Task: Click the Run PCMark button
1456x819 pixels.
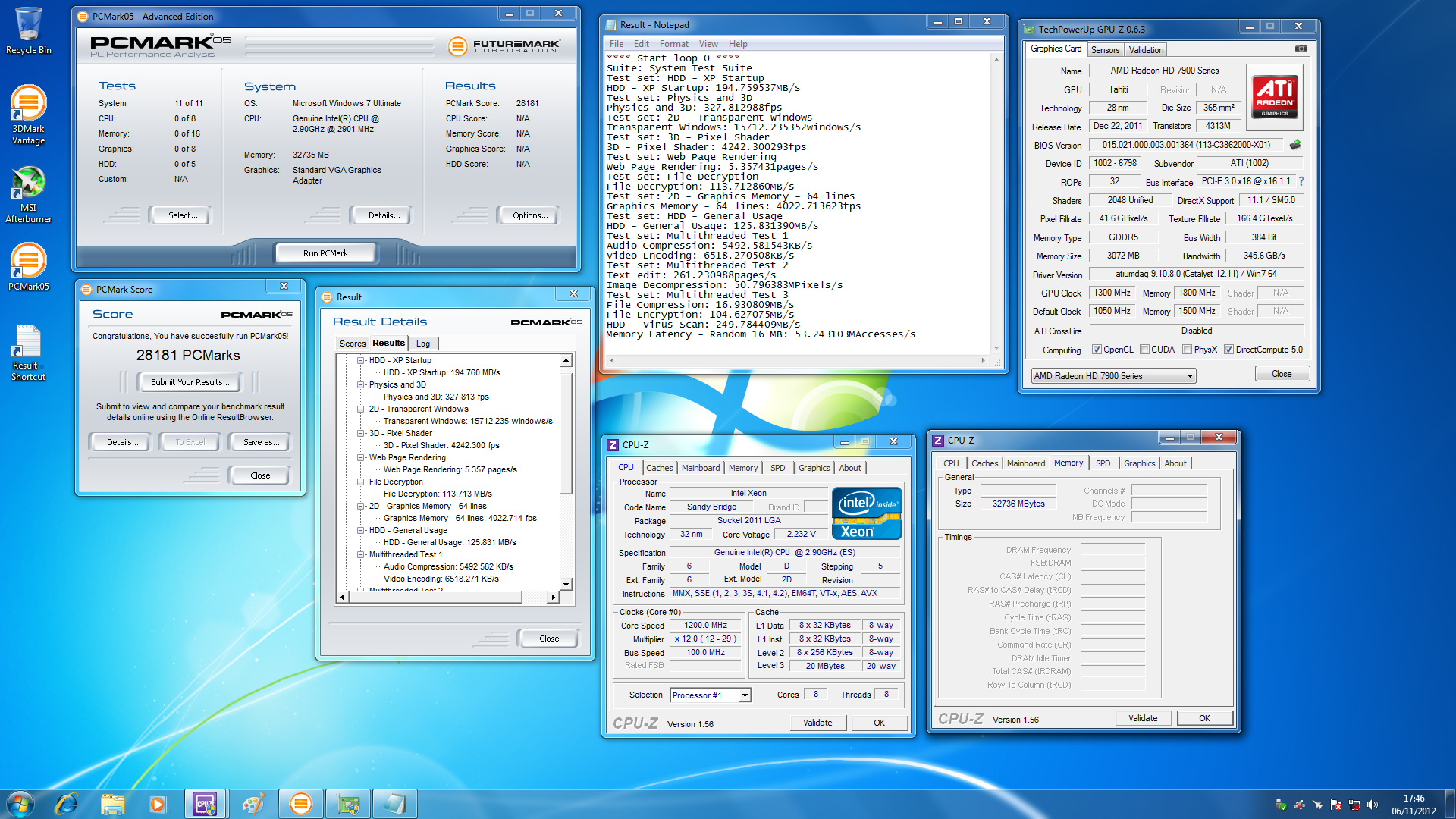Action: (325, 253)
